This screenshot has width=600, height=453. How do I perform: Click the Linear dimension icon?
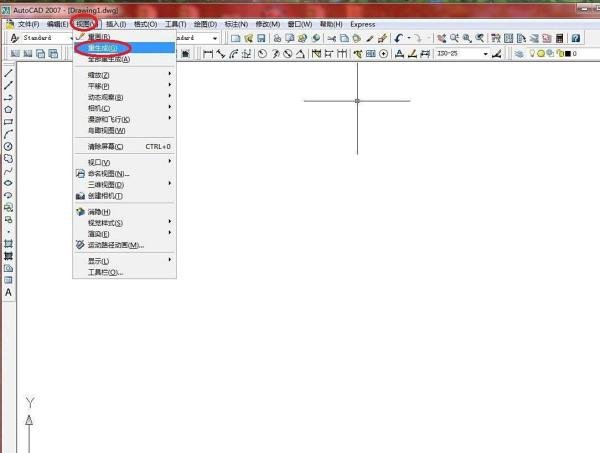point(208,54)
